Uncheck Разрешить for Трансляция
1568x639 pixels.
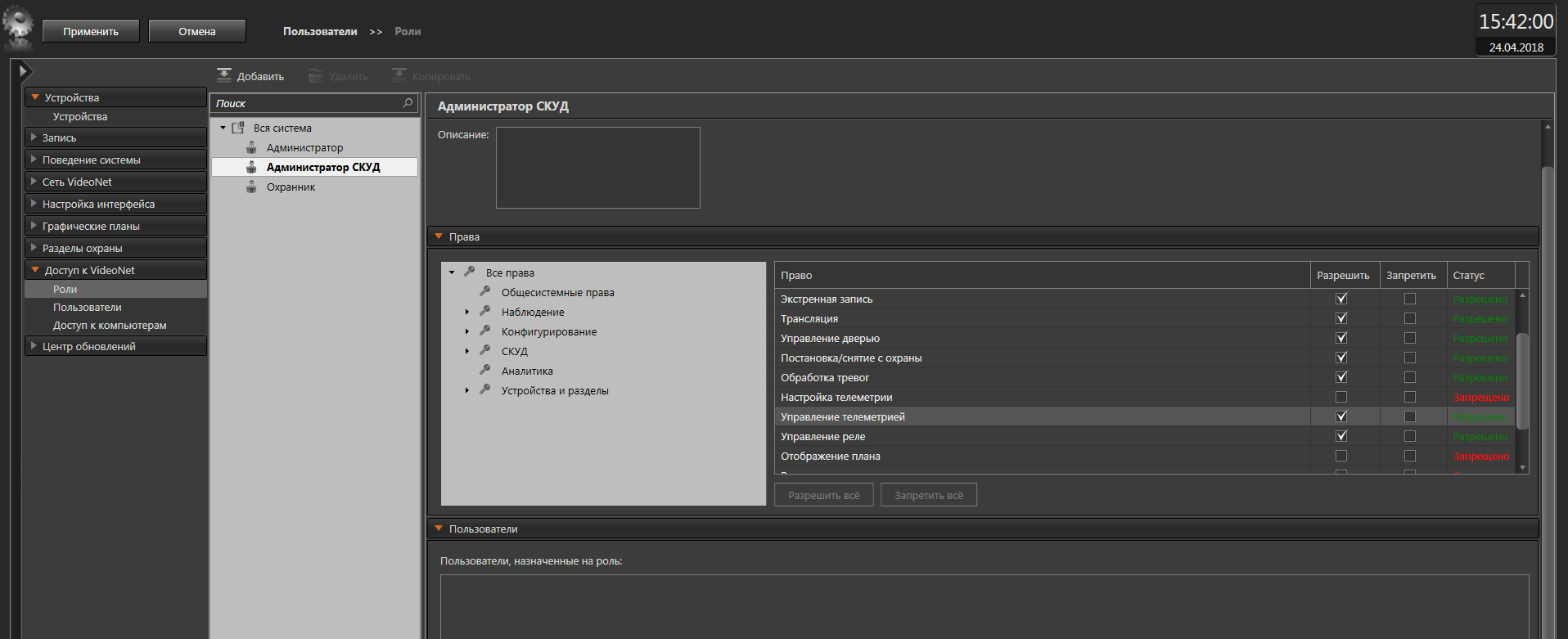[x=1341, y=318]
